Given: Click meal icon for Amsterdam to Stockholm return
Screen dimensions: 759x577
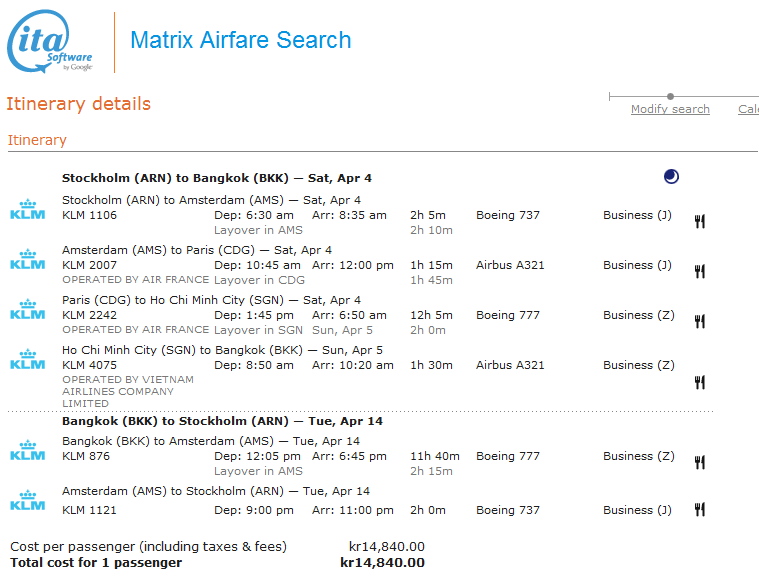Looking at the screenshot, I should tap(700, 510).
